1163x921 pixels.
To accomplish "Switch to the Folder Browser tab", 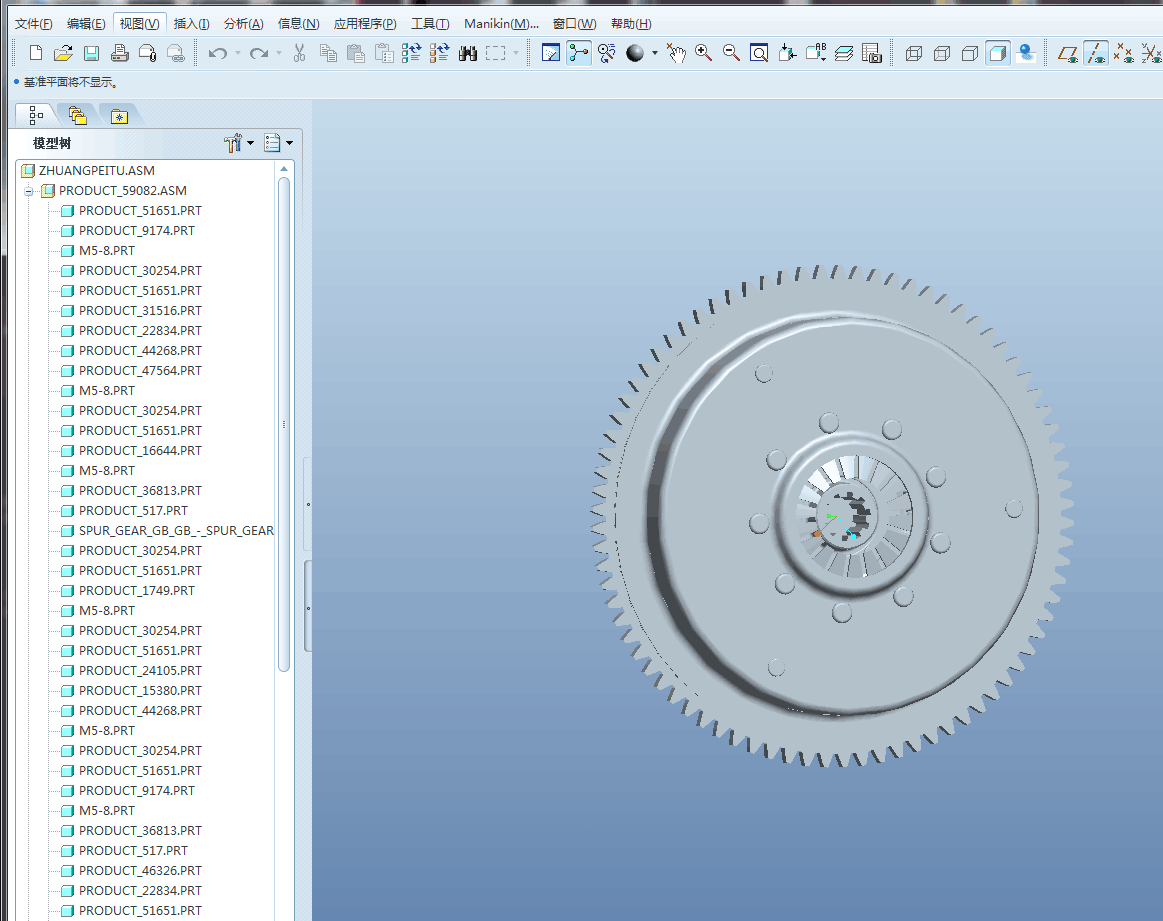I will pyautogui.click(x=77, y=116).
